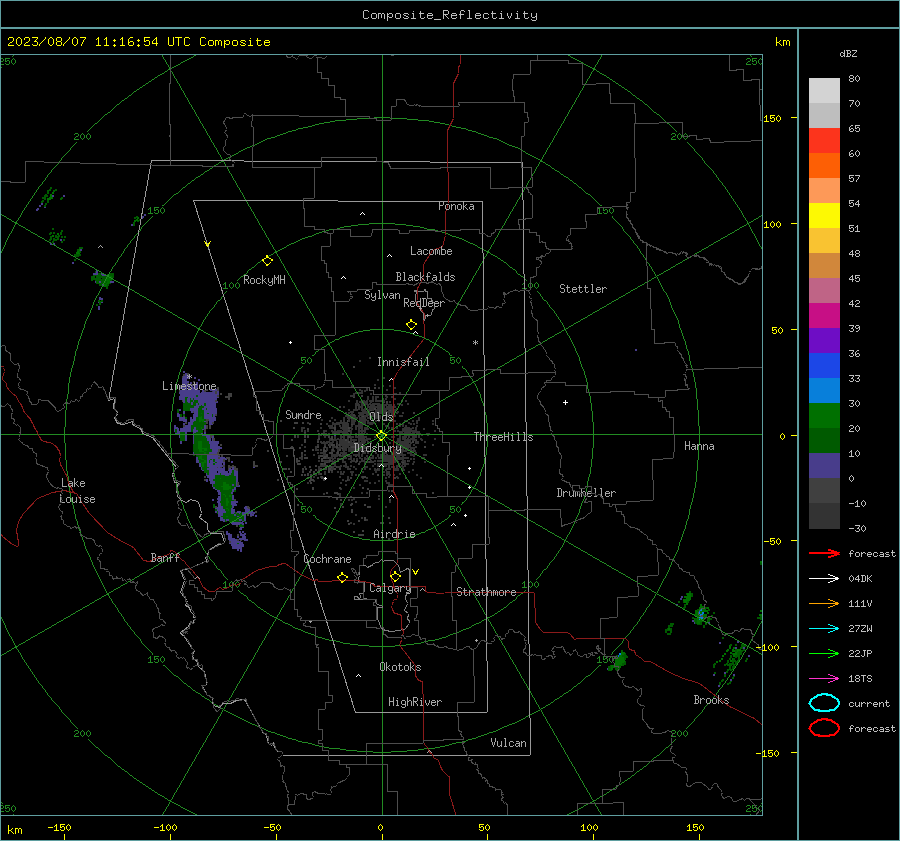Click the red forecast ellipse legend icon
Viewport: 900px width, 841px height.
click(824, 728)
